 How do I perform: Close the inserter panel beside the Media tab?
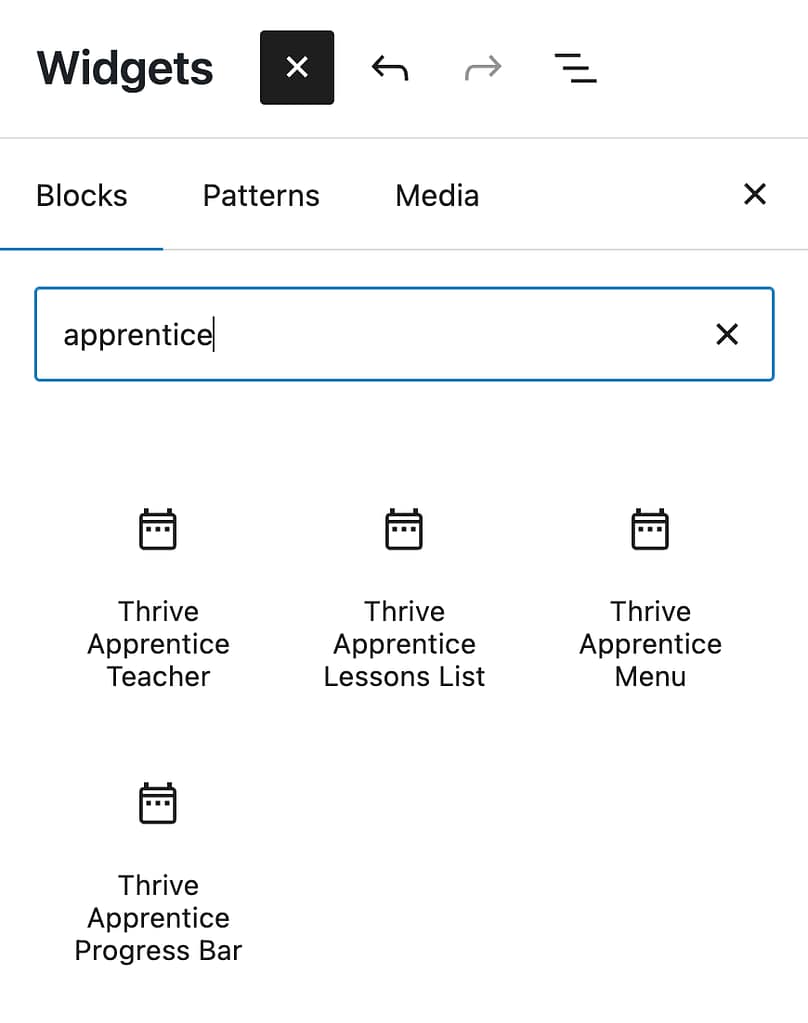[x=755, y=194]
